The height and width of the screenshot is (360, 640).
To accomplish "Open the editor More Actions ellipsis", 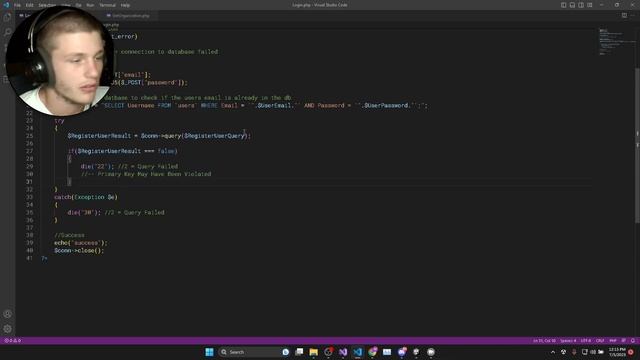I will [x=633, y=16].
